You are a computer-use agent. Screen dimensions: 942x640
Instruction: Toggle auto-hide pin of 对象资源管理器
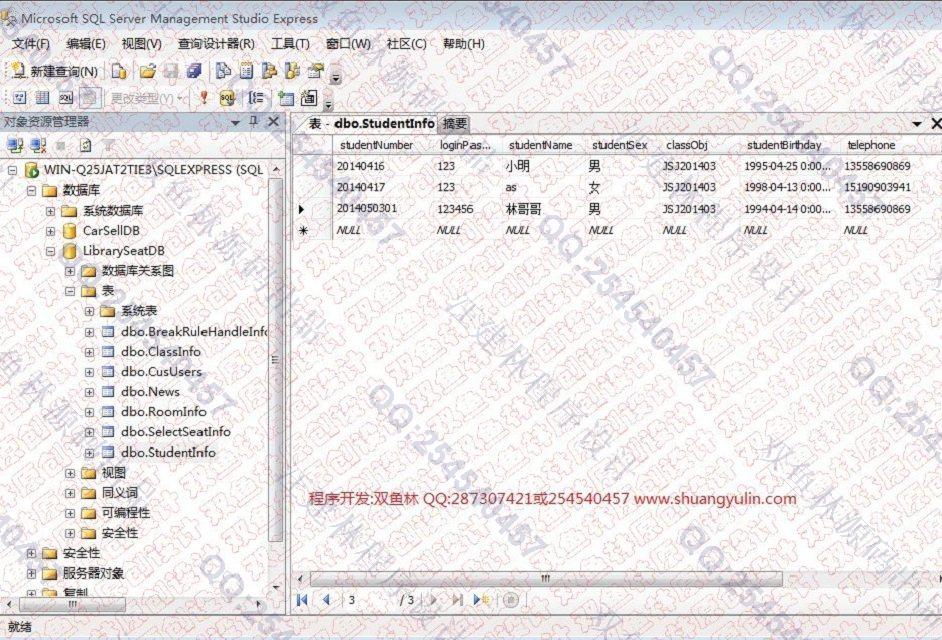(x=254, y=121)
